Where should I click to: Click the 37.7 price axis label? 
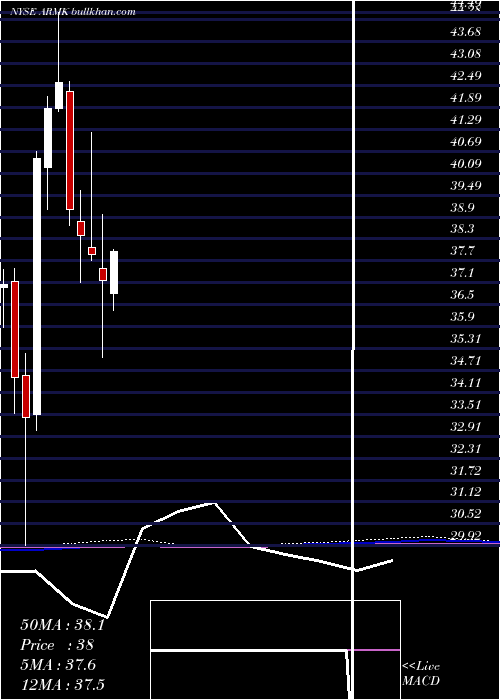(x=462, y=251)
